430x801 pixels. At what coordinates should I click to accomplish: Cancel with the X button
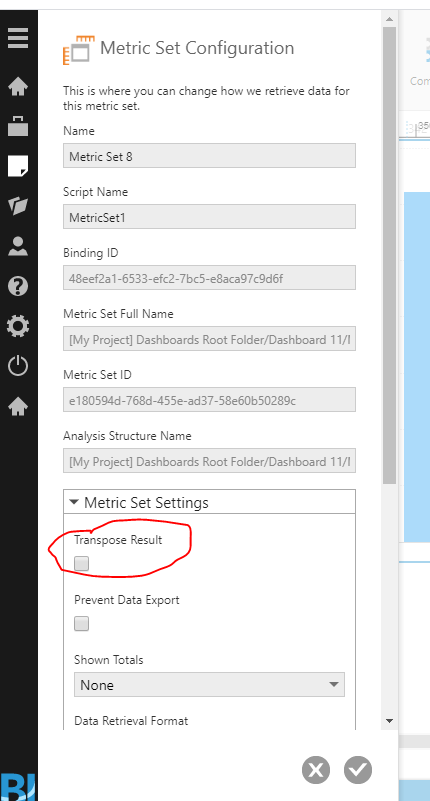pyautogui.click(x=316, y=769)
